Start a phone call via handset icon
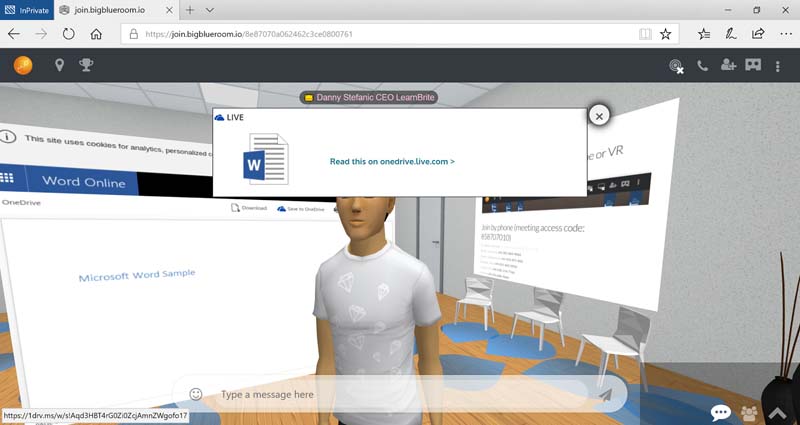Image resolution: width=800 pixels, height=425 pixels. pos(703,65)
